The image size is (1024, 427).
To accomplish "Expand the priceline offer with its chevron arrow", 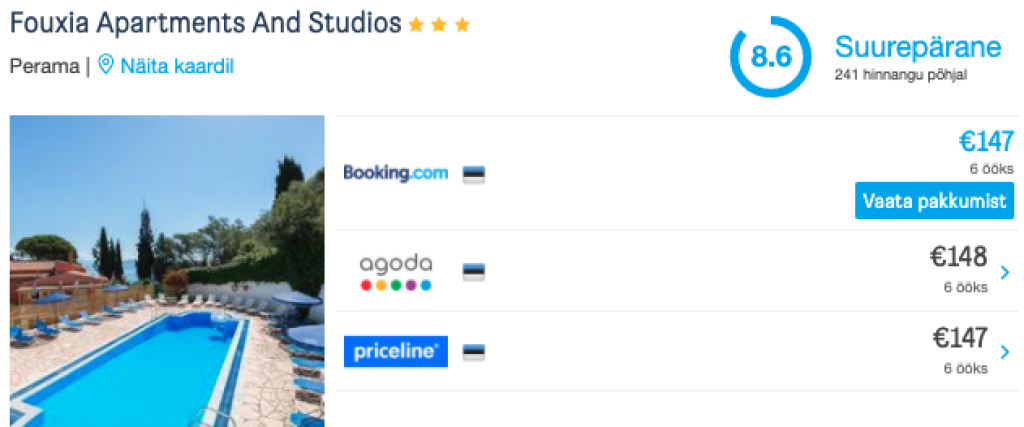I will point(1004,352).
